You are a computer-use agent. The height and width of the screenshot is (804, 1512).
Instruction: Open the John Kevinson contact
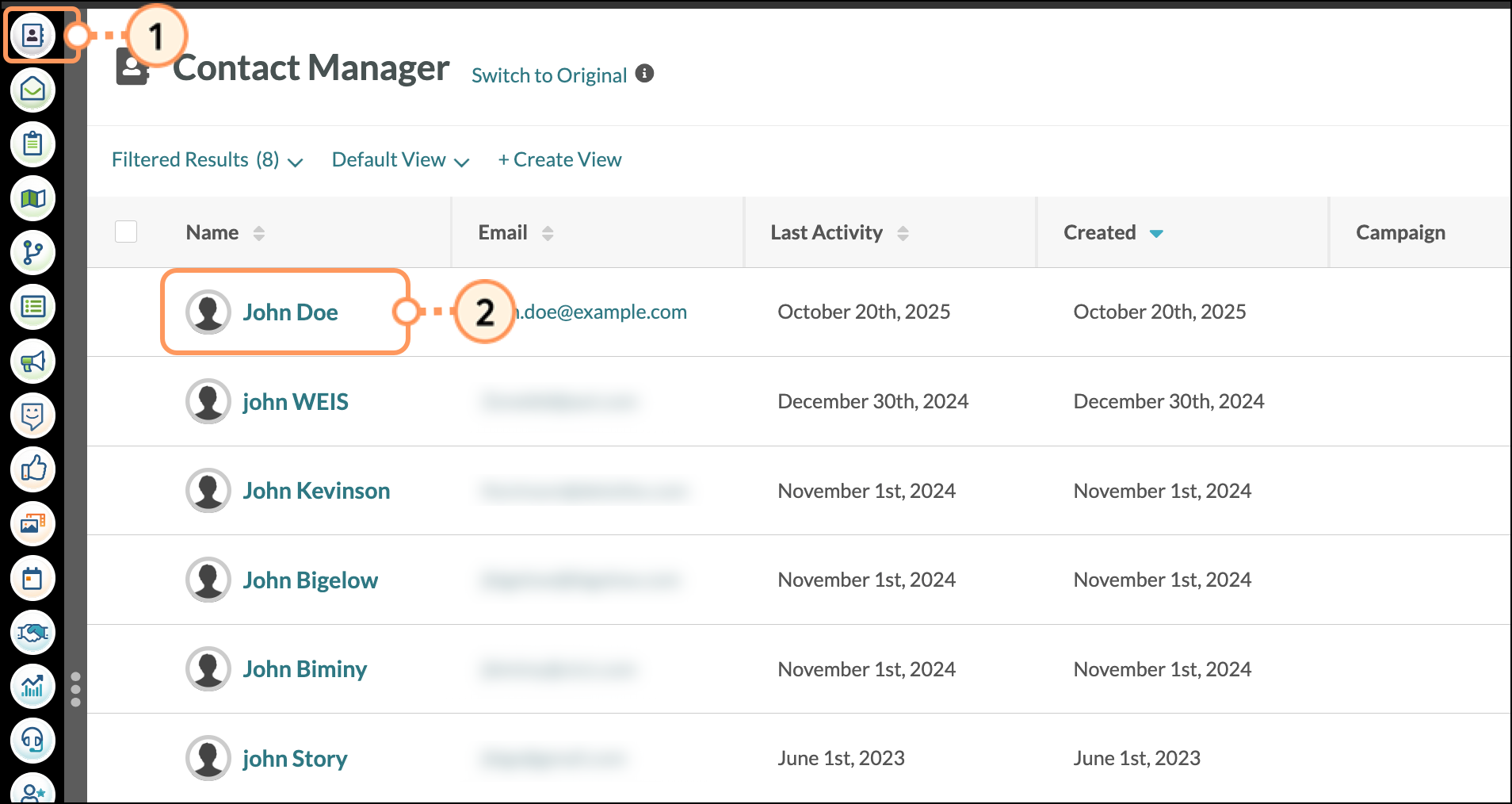pyautogui.click(x=316, y=491)
